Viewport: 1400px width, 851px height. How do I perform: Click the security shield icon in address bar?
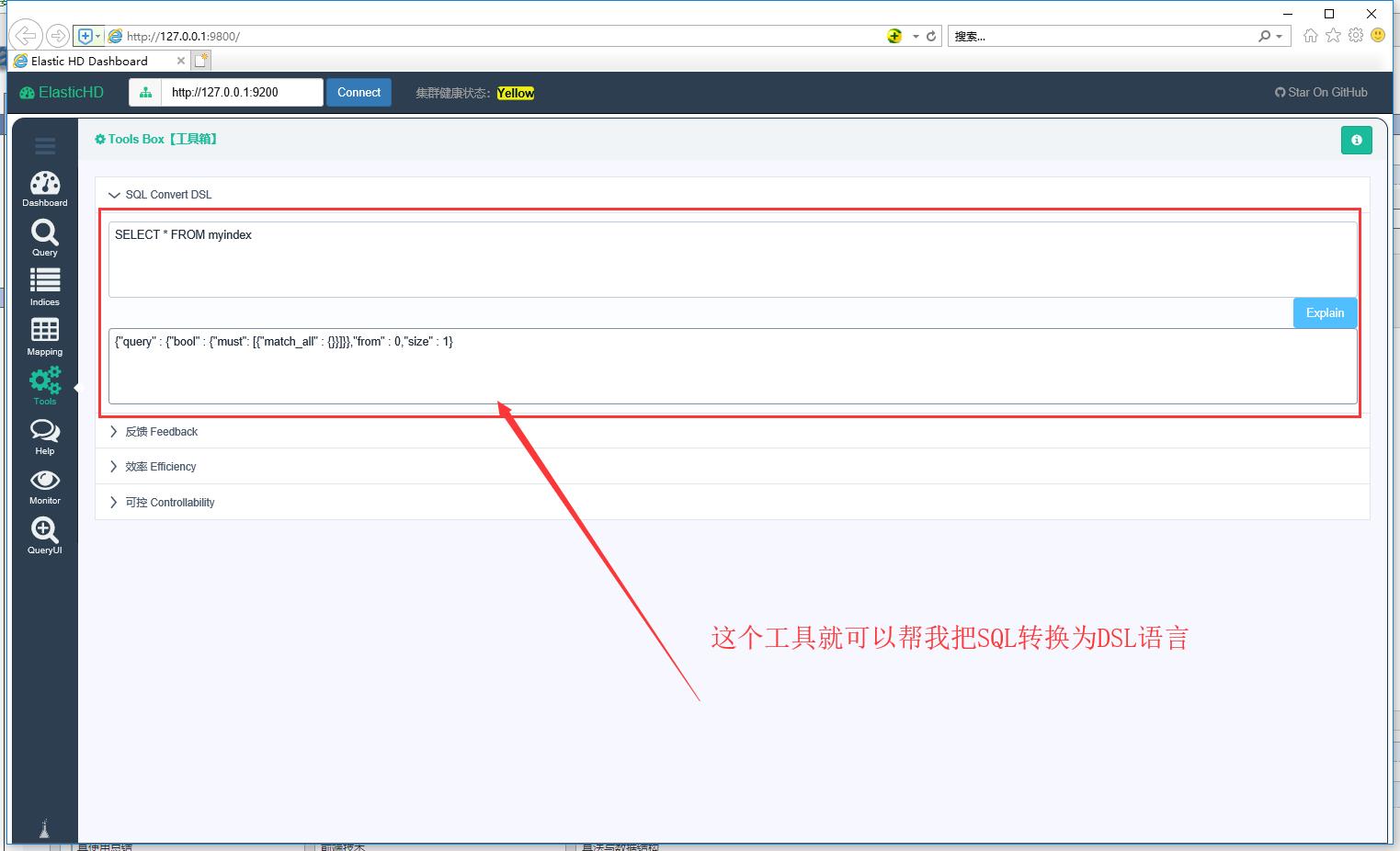(x=85, y=36)
